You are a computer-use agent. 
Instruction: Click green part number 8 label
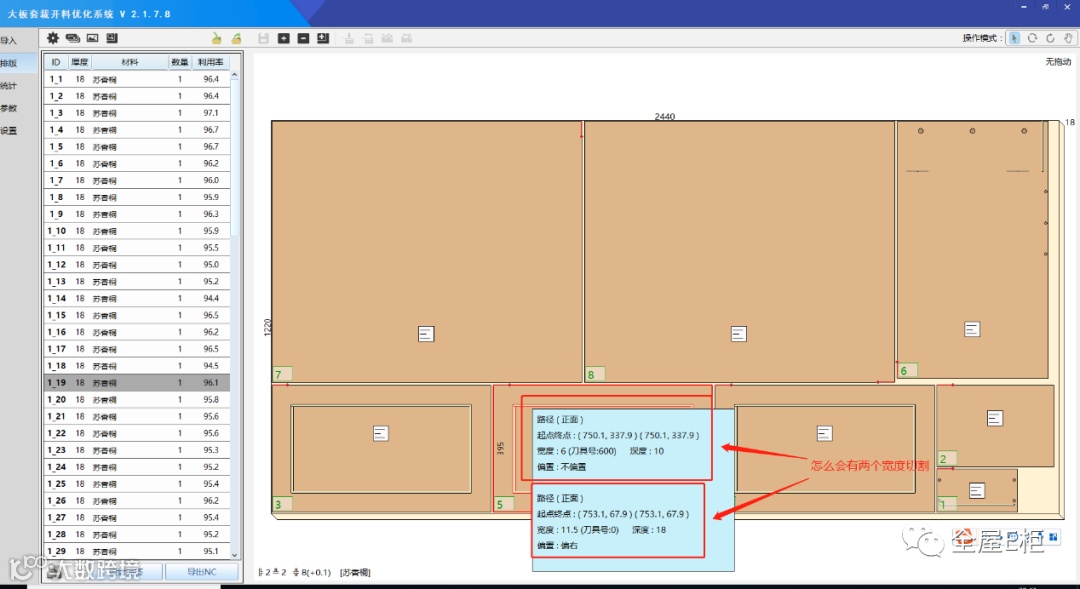click(x=595, y=374)
